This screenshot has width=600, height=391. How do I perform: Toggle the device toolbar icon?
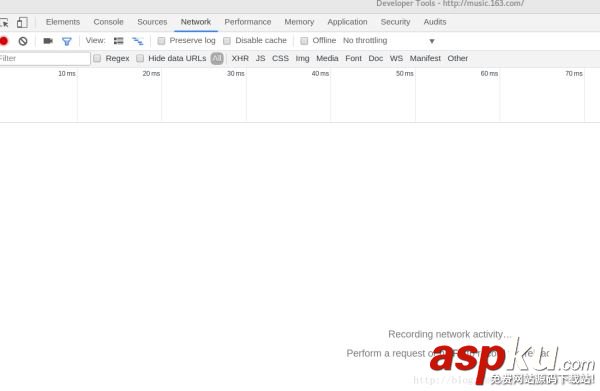coord(22,23)
